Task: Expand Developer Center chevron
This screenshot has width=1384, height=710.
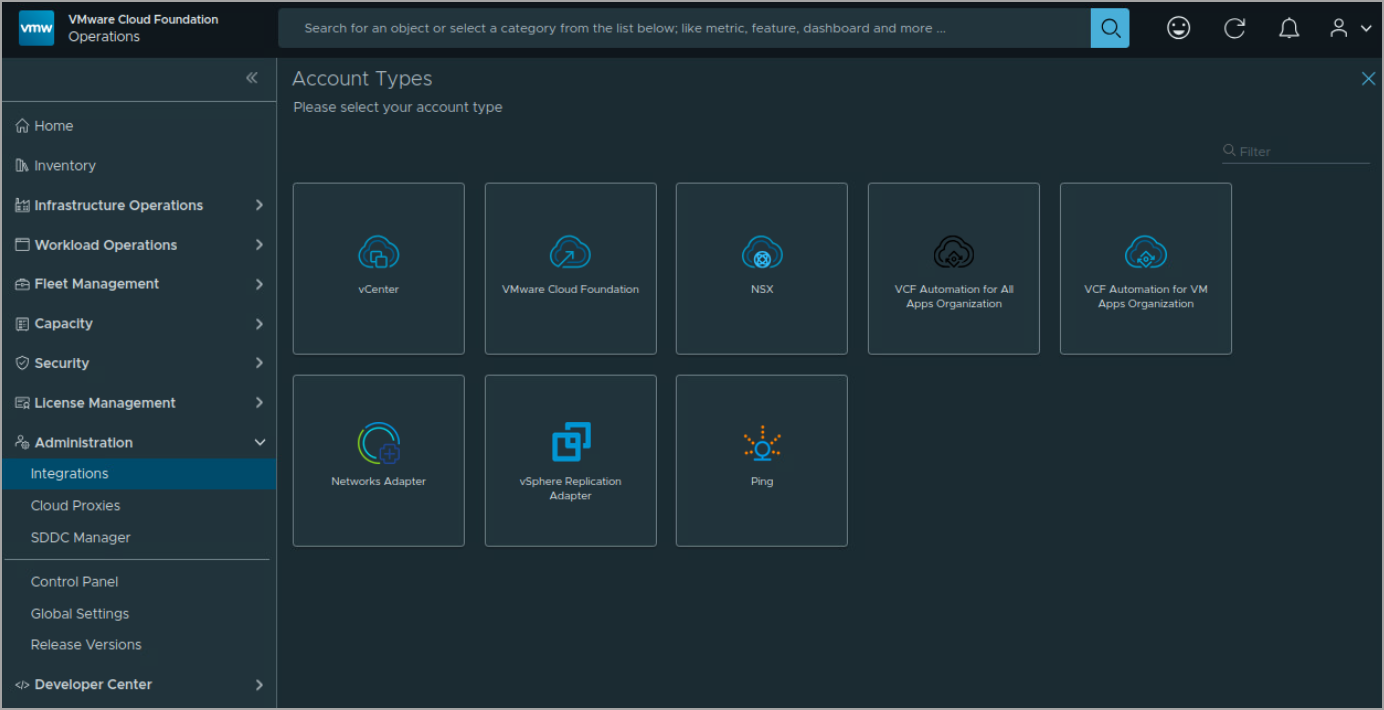Action: click(x=259, y=685)
